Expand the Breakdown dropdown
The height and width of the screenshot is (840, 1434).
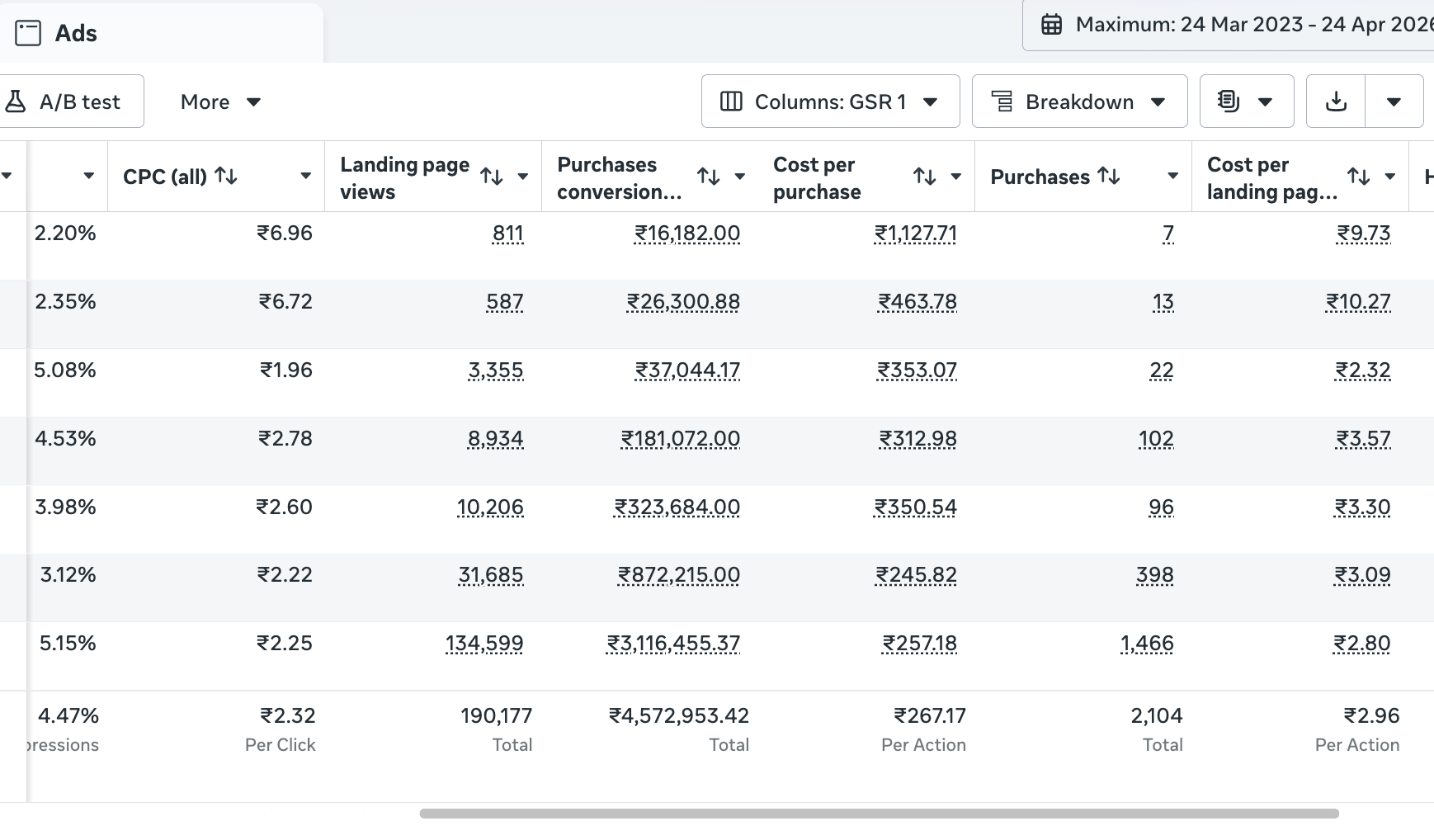coord(1079,101)
